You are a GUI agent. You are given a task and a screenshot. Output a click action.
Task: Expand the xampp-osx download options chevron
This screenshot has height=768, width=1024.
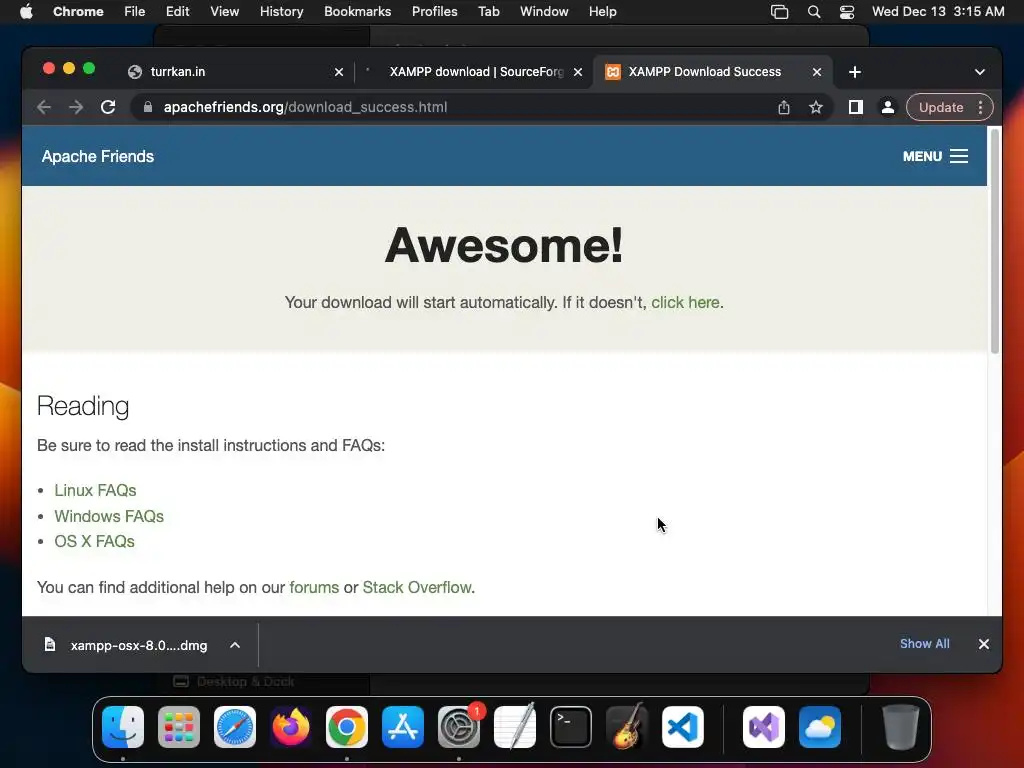pos(235,645)
